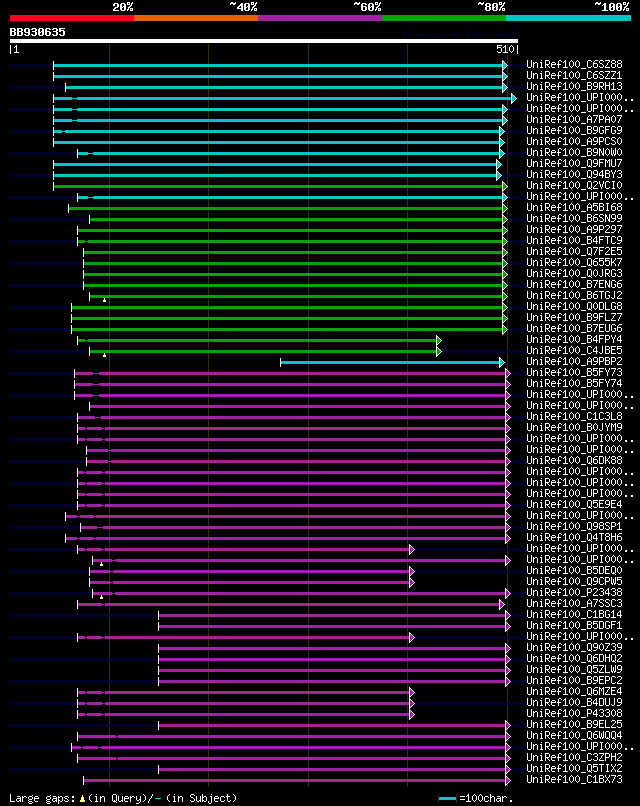Click the purple alignment bar for UniRef100_B5DEQ0
Viewport: 640px width, 806px height.
tap(250, 572)
